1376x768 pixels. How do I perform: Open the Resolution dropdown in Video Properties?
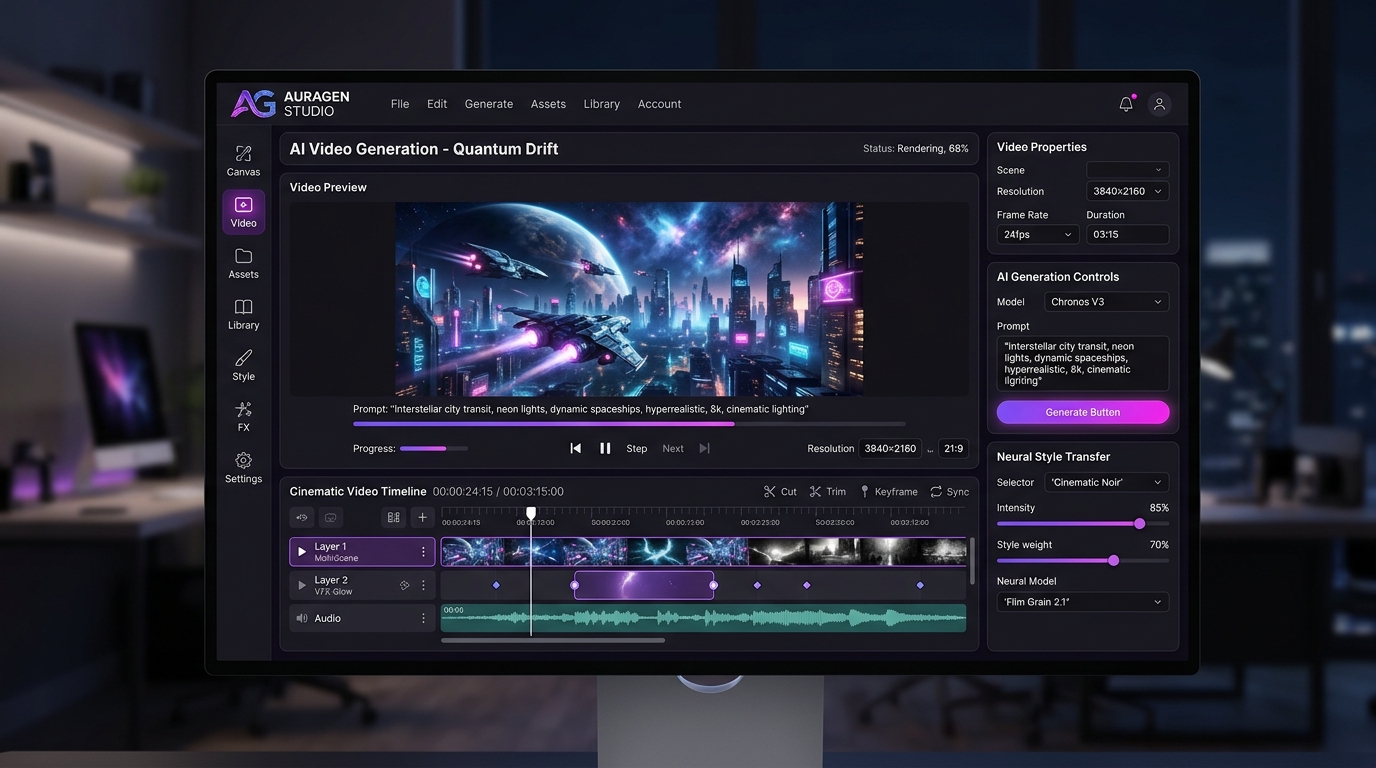[1127, 191]
